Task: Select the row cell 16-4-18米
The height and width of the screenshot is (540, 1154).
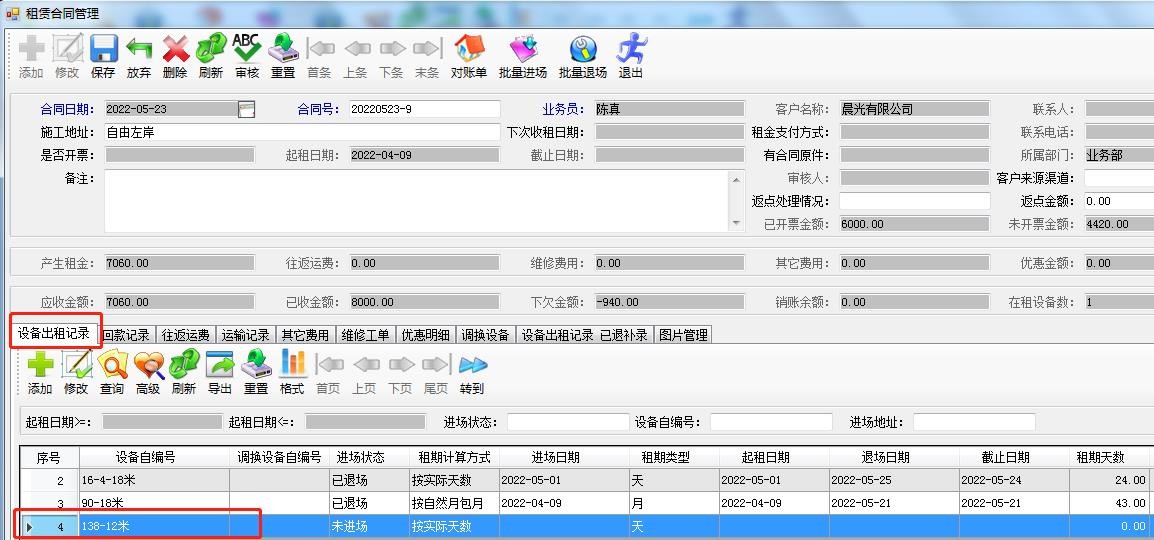Action: click(x=155, y=480)
